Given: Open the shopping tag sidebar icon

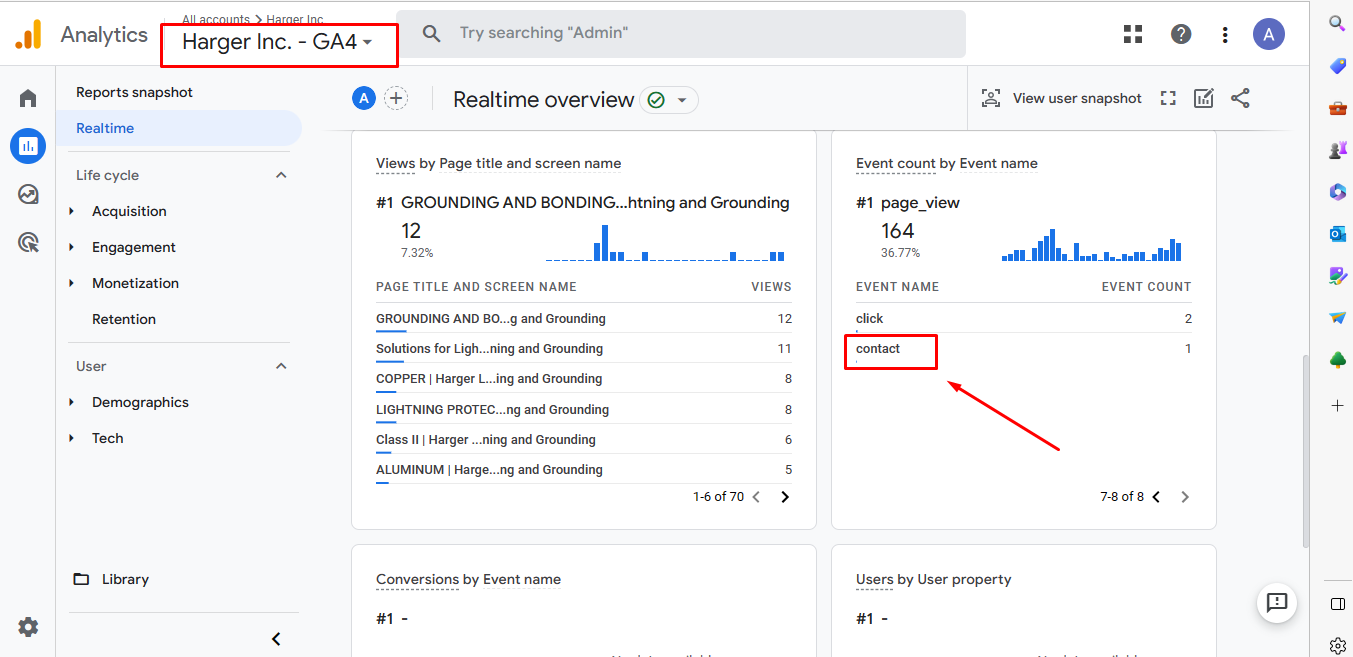Looking at the screenshot, I should pos(1337,65).
